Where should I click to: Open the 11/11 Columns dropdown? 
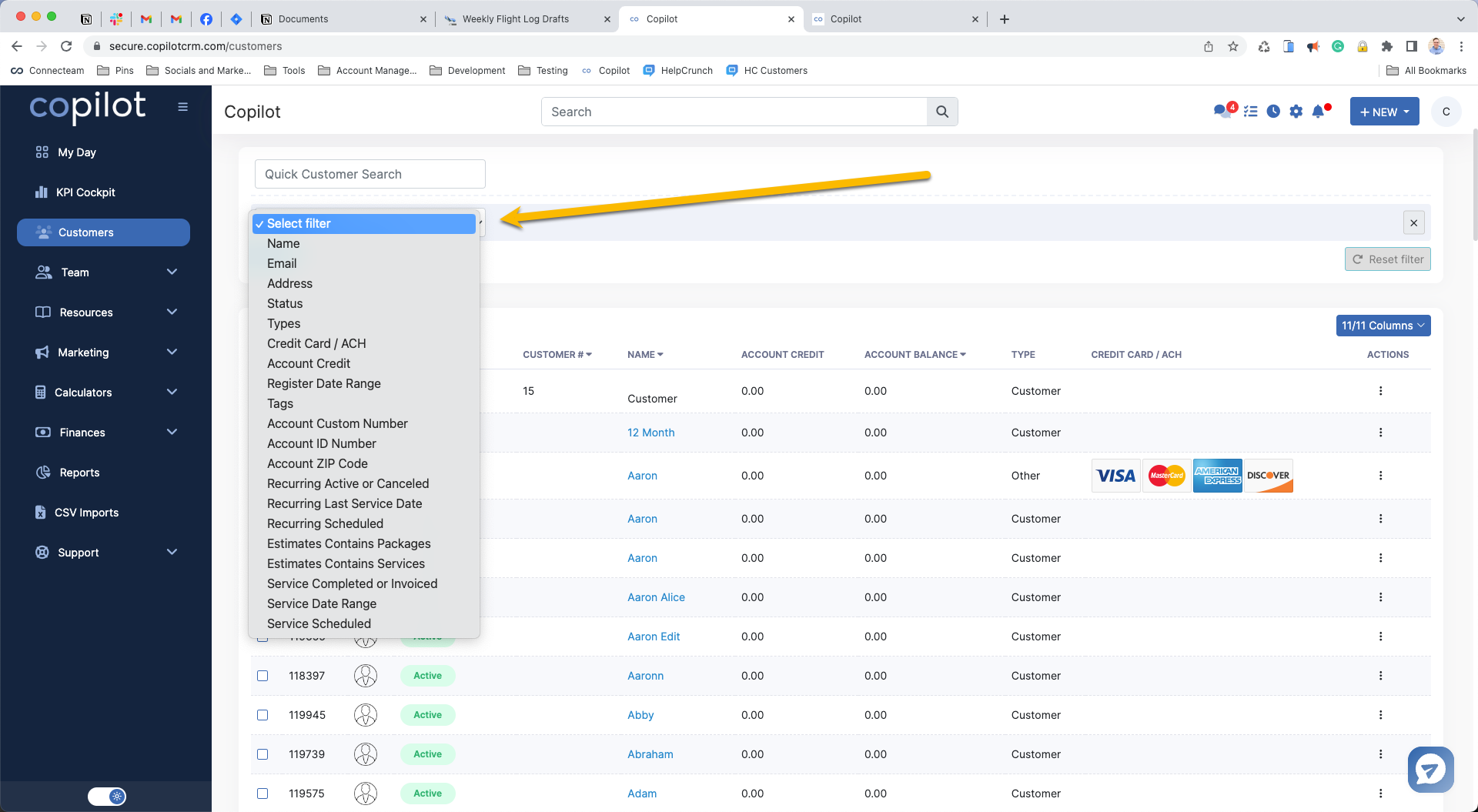[x=1383, y=326]
